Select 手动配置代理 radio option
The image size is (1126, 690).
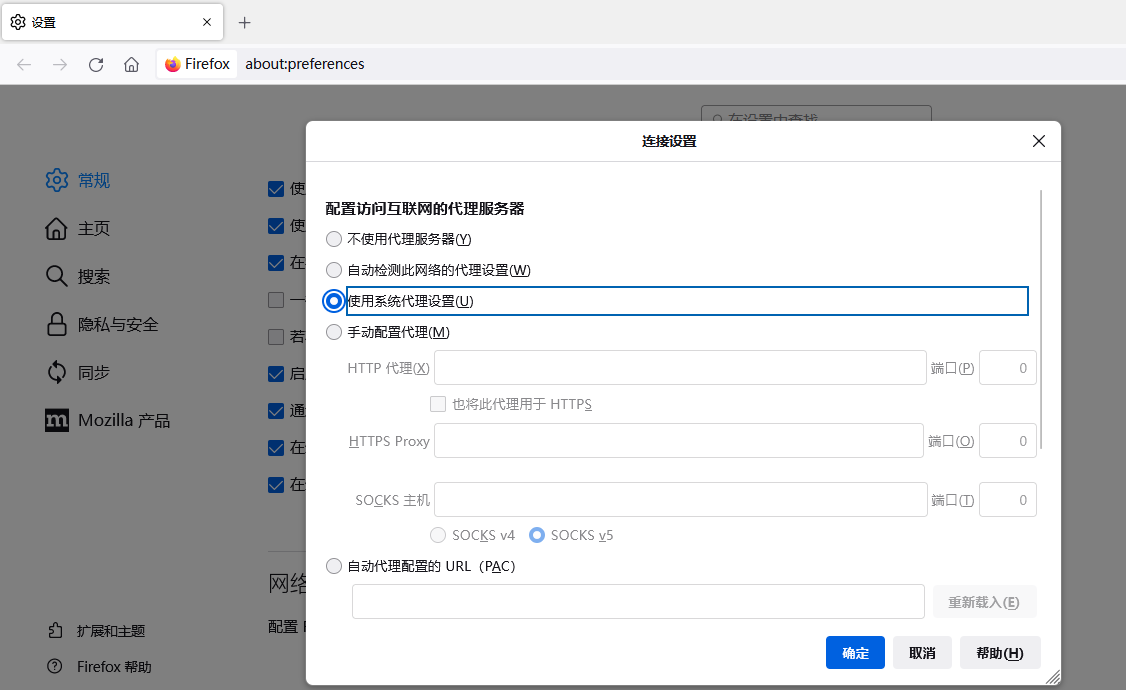[x=333, y=331]
